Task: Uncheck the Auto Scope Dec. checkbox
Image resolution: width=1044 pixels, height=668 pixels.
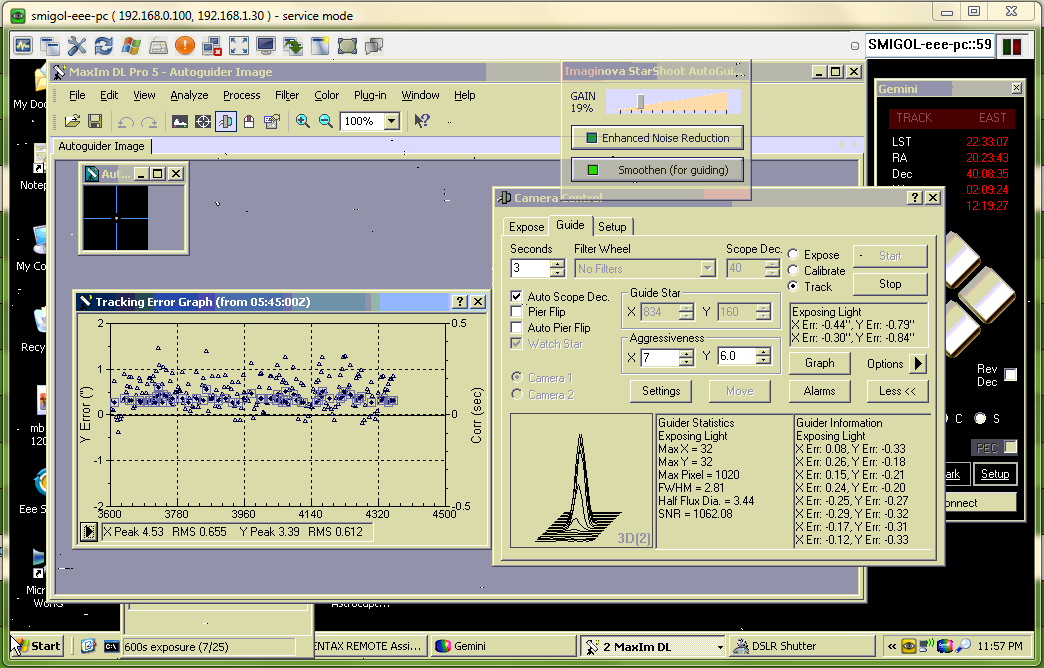Action: click(517, 297)
